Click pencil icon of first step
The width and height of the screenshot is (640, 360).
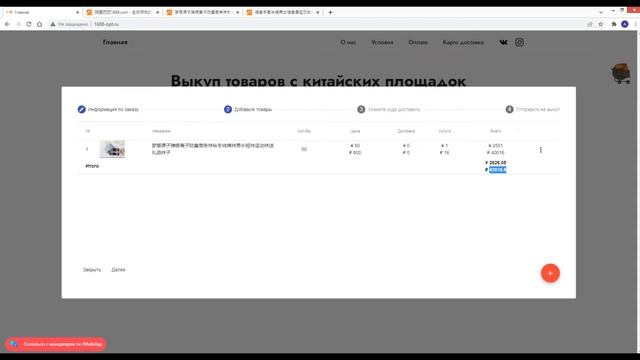pos(82,109)
